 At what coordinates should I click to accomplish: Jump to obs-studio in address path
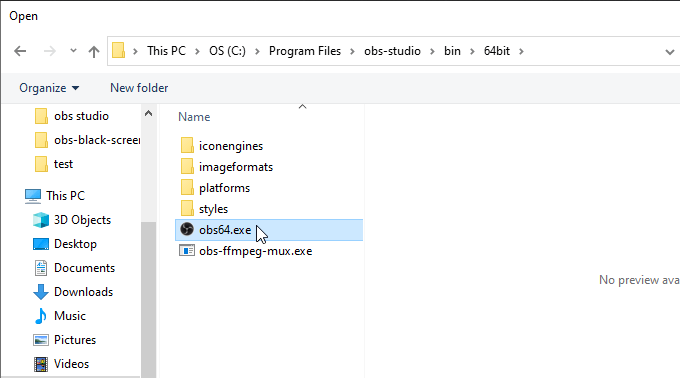coord(392,51)
